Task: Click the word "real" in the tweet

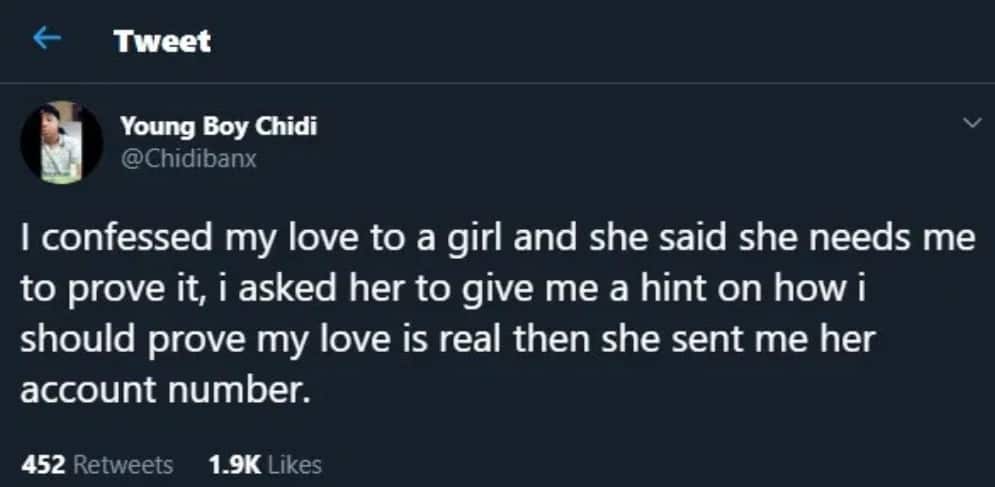Action: click(470, 339)
